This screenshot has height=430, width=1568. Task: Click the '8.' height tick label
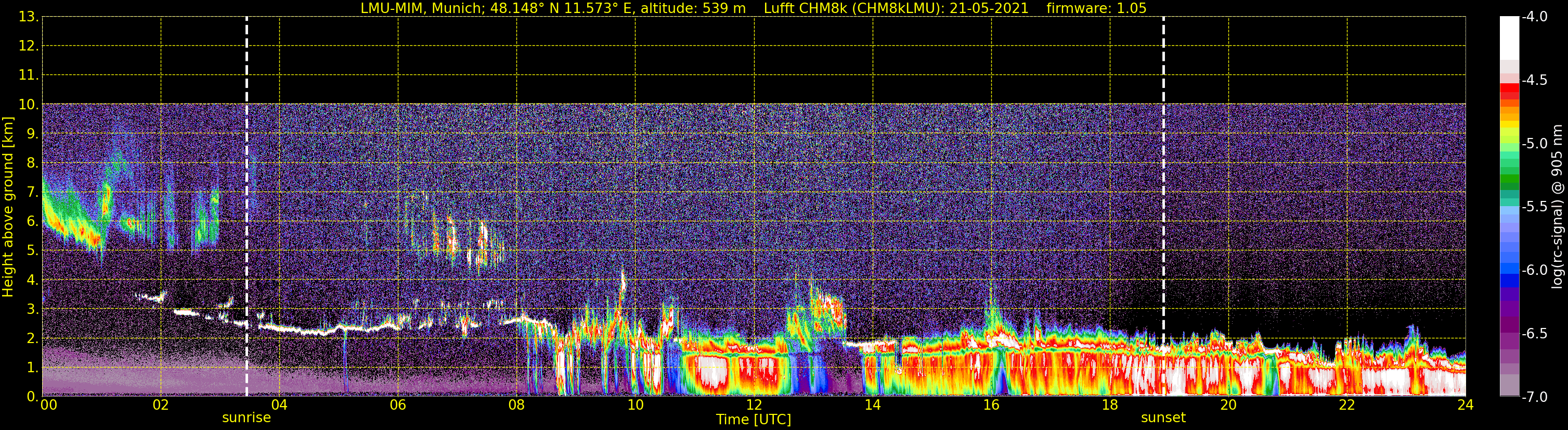pos(32,162)
